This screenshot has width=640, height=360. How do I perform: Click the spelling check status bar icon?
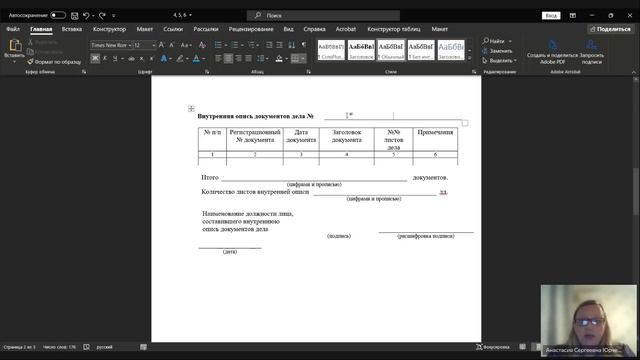87,347
